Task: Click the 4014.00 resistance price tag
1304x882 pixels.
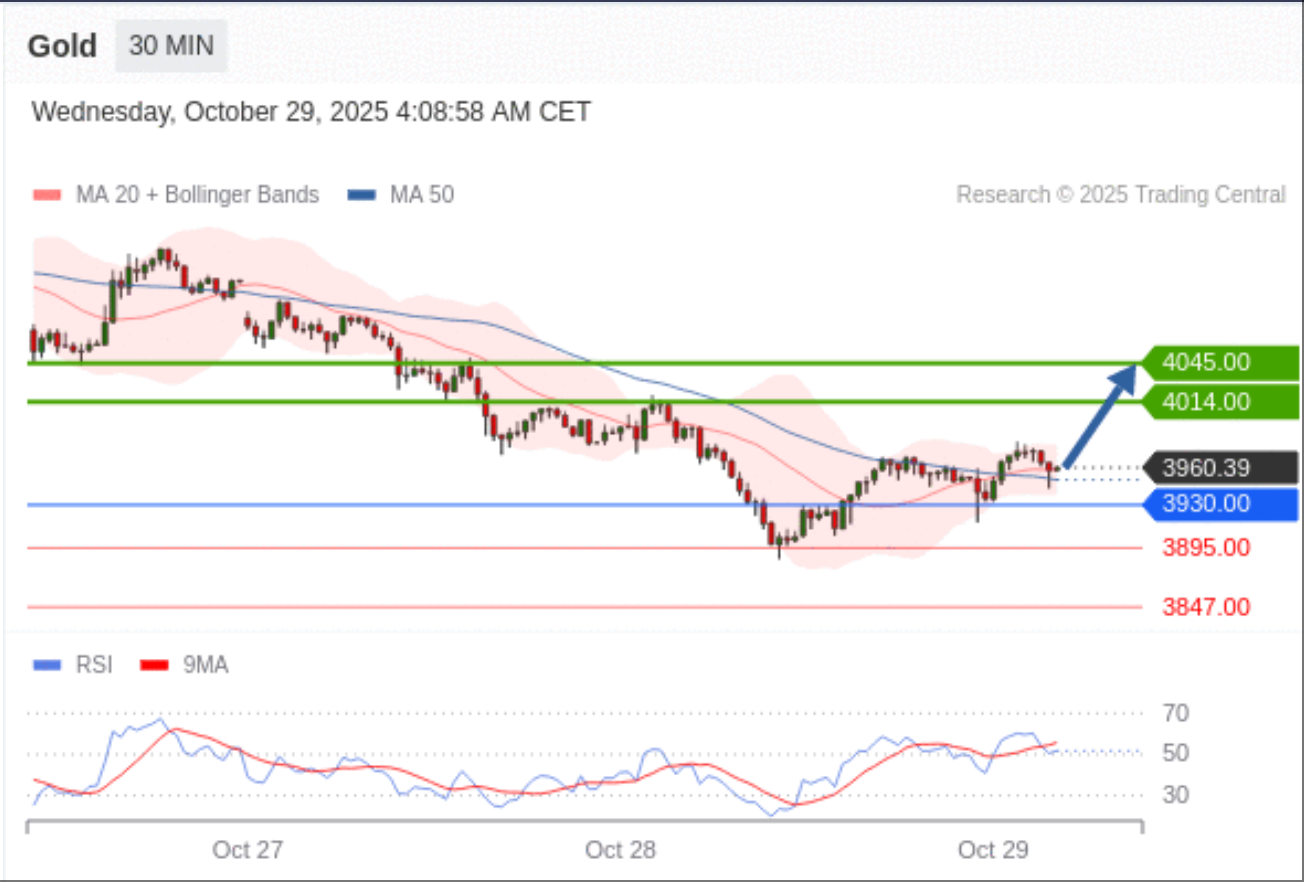Action: pyautogui.click(x=1218, y=402)
